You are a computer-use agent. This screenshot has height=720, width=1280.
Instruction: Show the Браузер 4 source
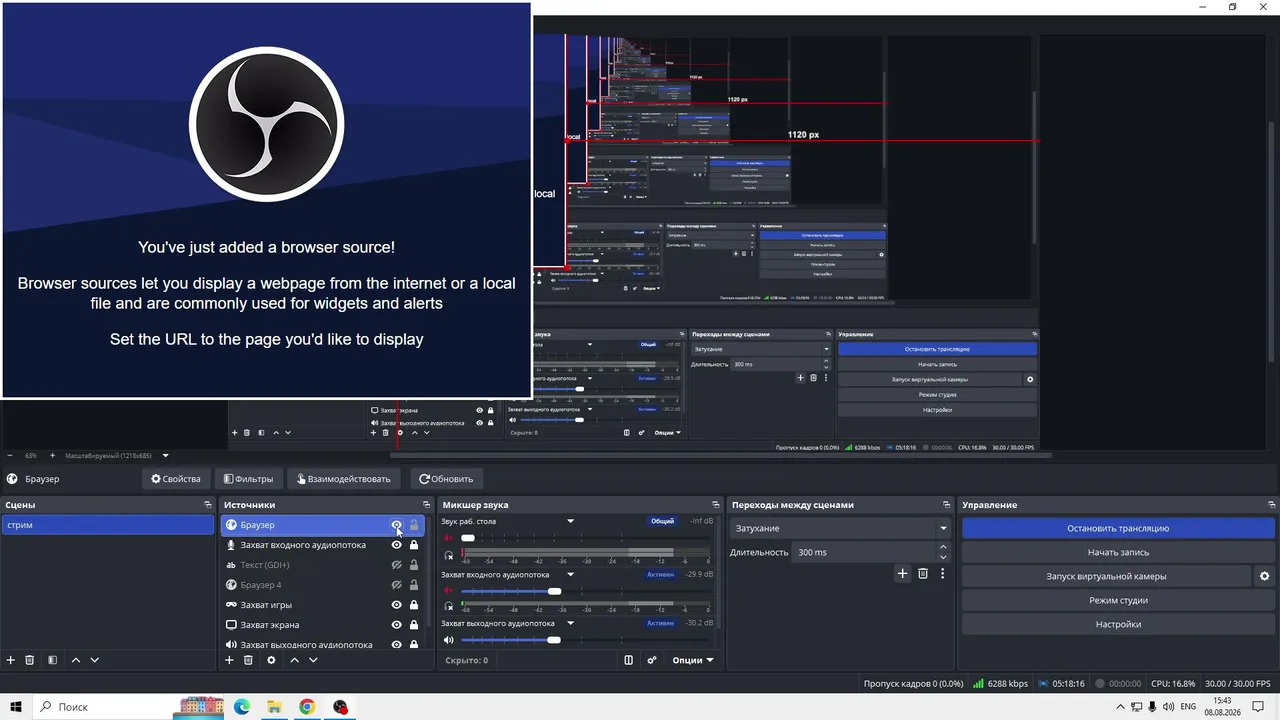coord(396,585)
